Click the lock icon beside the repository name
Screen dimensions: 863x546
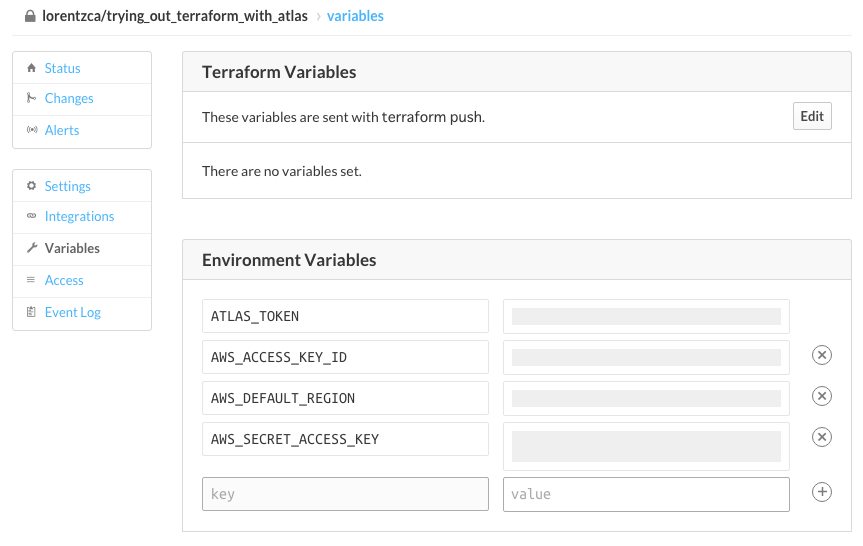[x=31, y=16]
